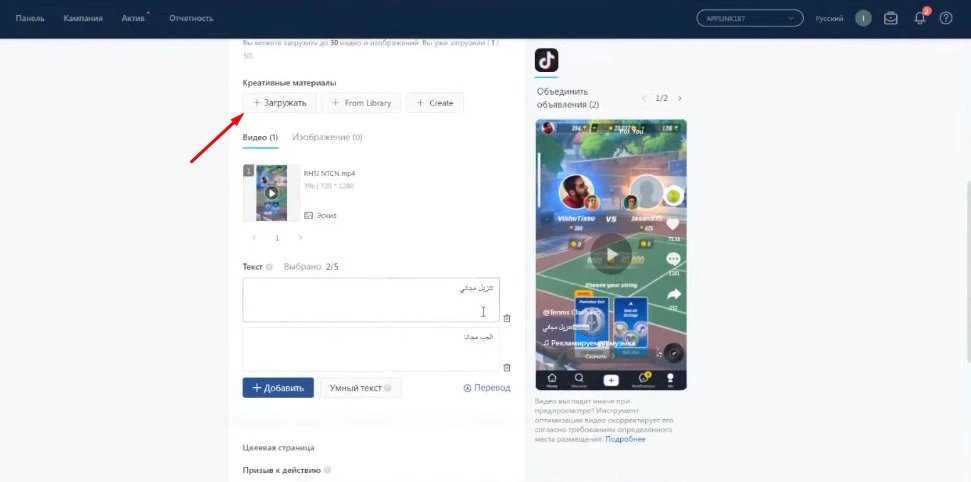Click the share arrow icon in preview
The image size is (971, 482).
pos(673,294)
